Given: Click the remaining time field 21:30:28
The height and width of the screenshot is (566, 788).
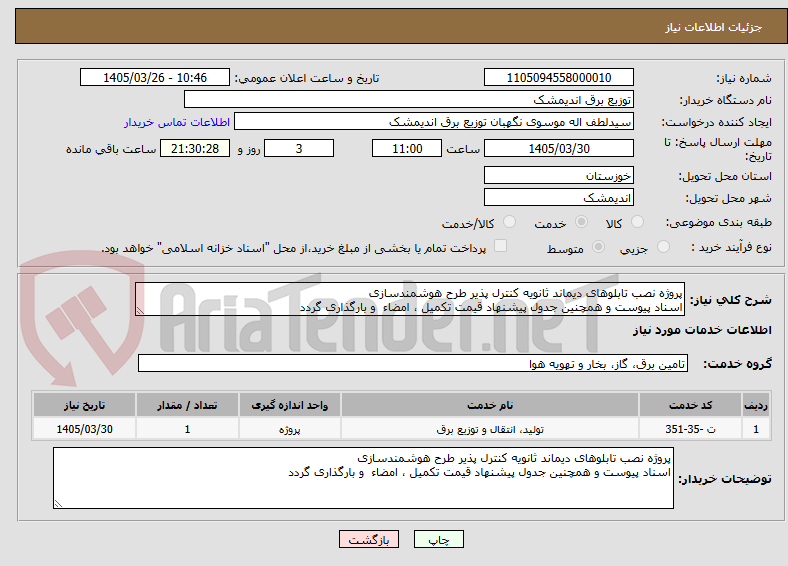Looking at the screenshot, I should pos(194,148).
